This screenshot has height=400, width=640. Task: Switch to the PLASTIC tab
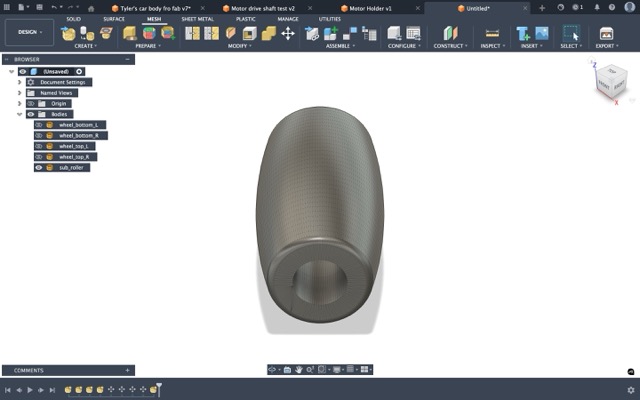pos(246,19)
